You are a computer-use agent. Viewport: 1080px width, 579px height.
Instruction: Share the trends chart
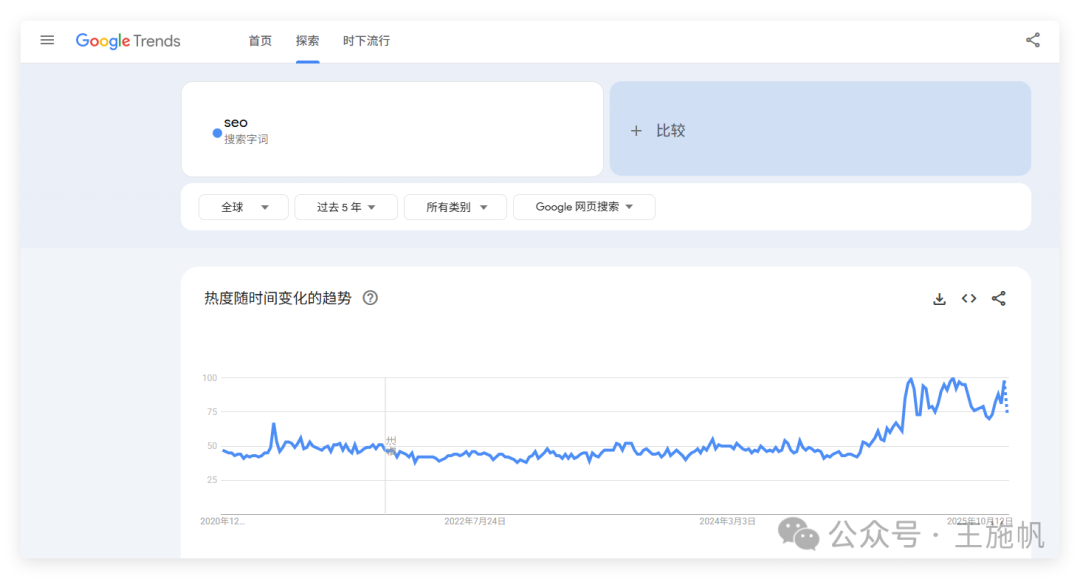(x=998, y=298)
